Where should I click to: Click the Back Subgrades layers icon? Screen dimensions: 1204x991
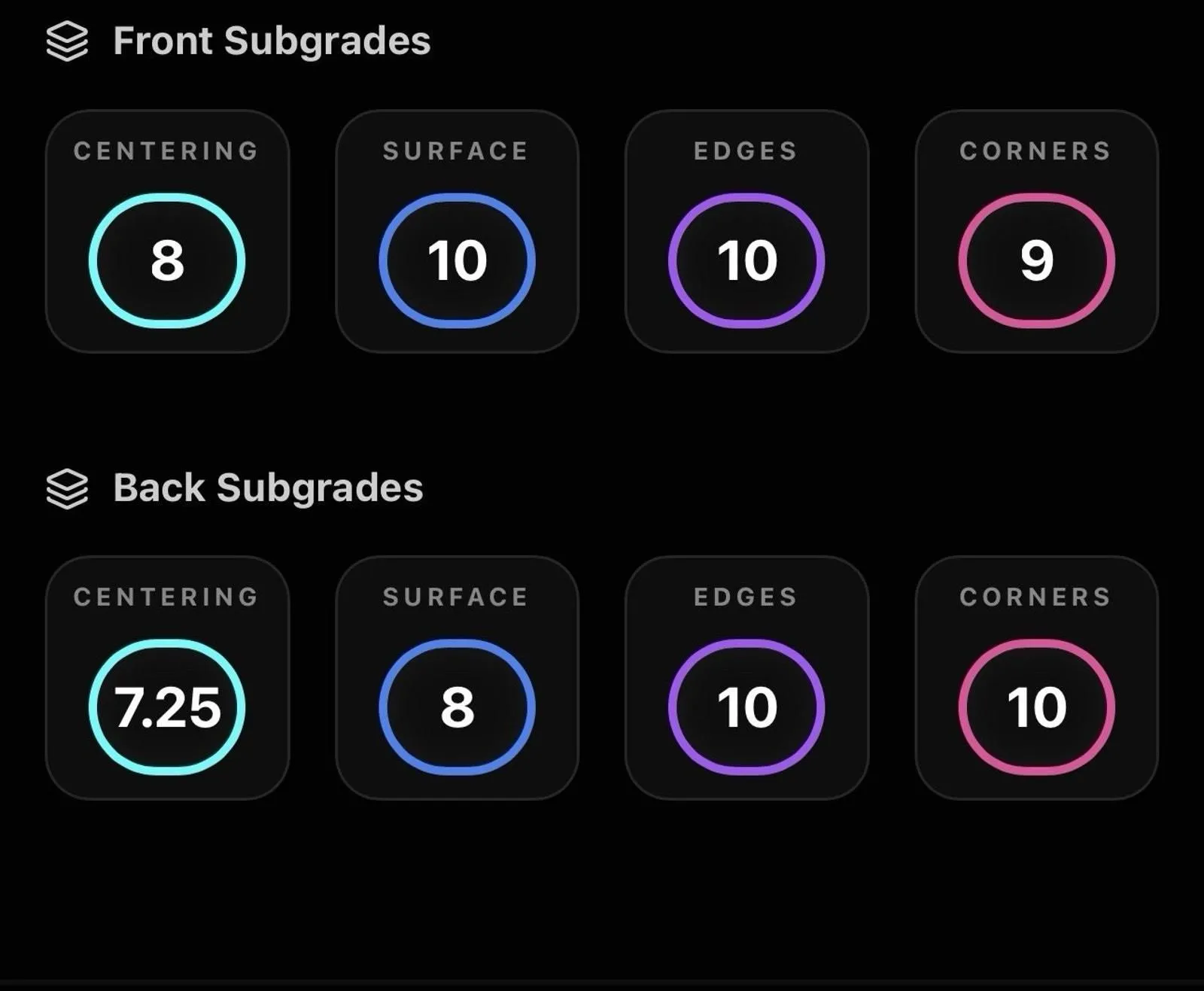pyautogui.click(x=67, y=489)
